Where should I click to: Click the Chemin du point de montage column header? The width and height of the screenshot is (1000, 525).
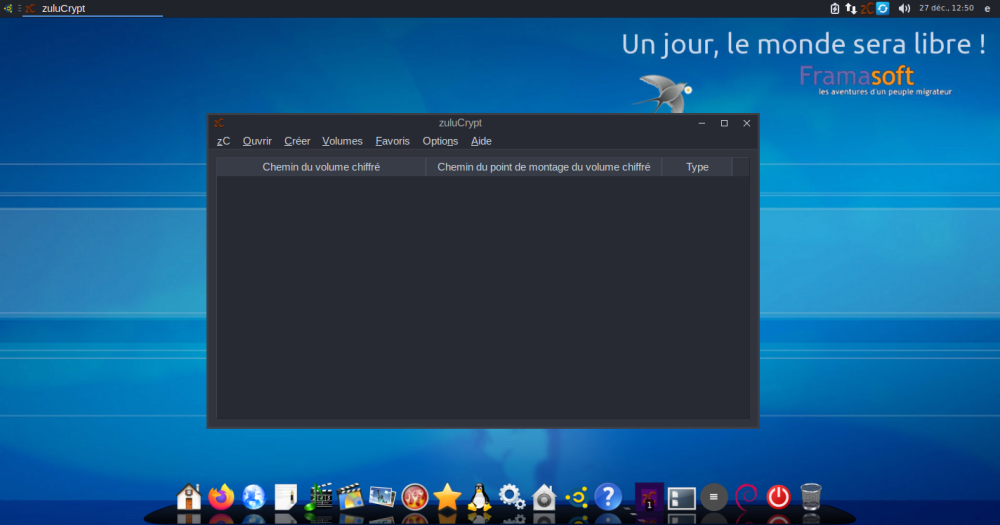pos(543,167)
